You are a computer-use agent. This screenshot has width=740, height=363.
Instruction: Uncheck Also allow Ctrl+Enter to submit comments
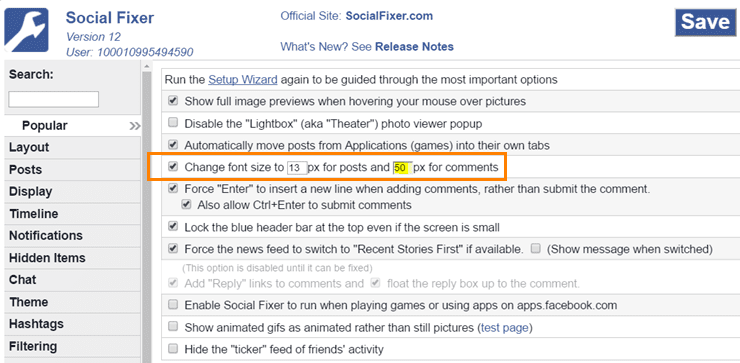186,205
